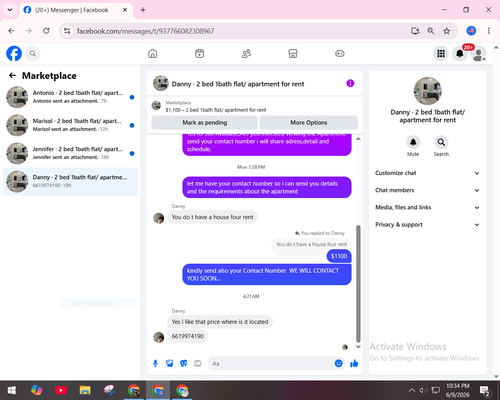This screenshot has width=500, height=400.
Task: Open the emoji picker smiley icon
Action: (x=338, y=363)
